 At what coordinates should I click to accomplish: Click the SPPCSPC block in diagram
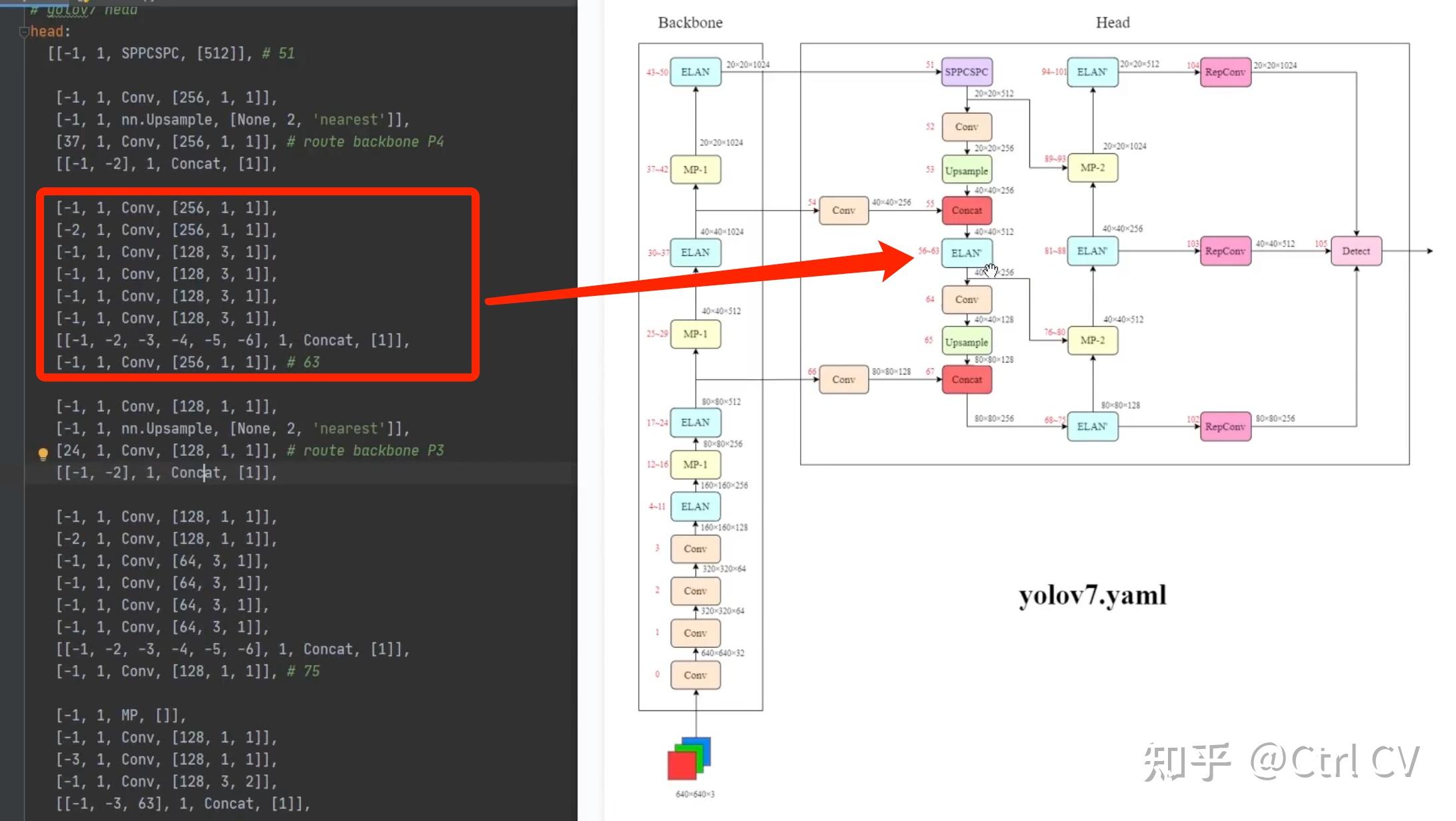tap(966, 72)
